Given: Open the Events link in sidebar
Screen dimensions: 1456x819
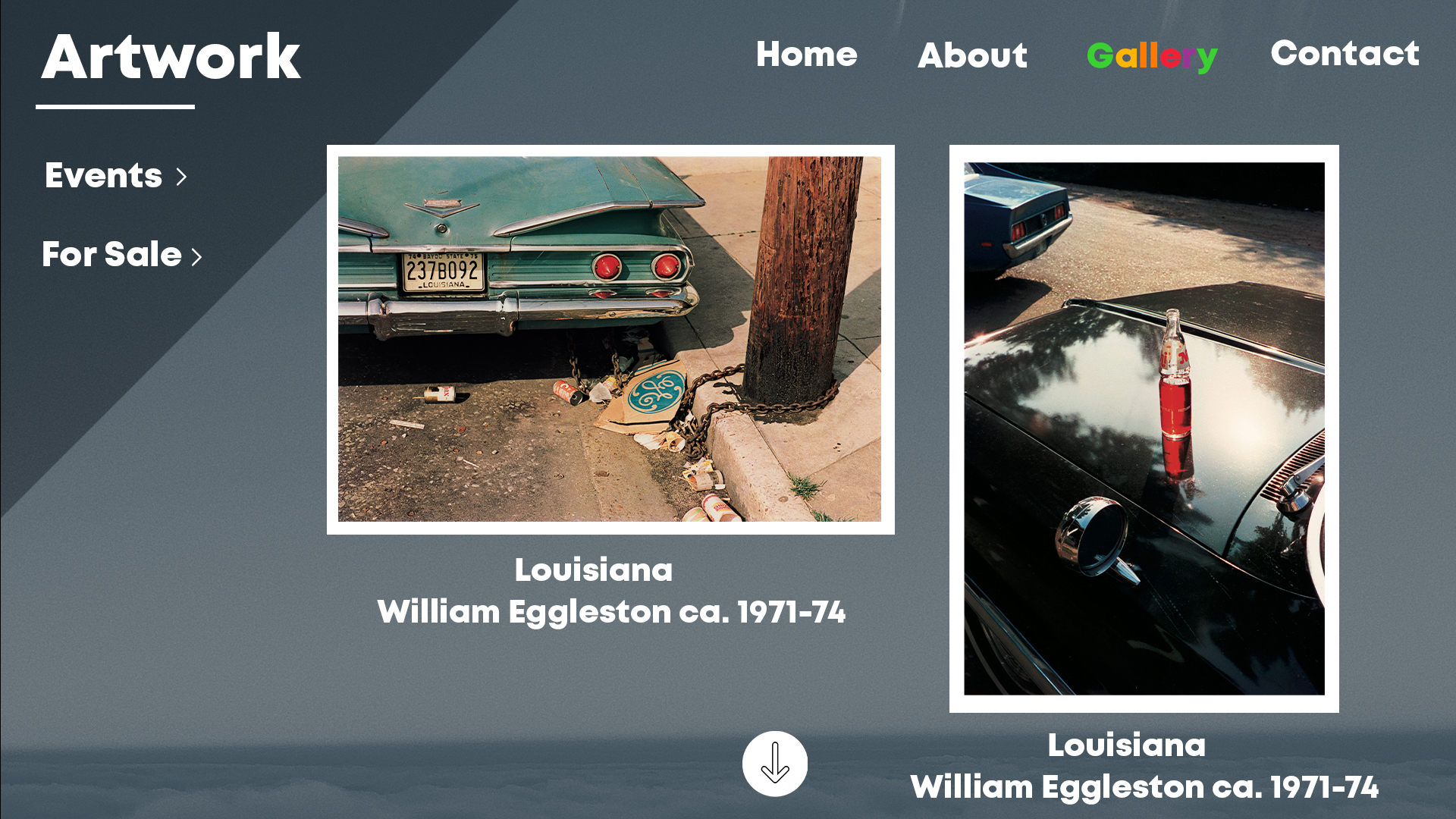Looking at the screenshot, I should click(x=103, y=176).
